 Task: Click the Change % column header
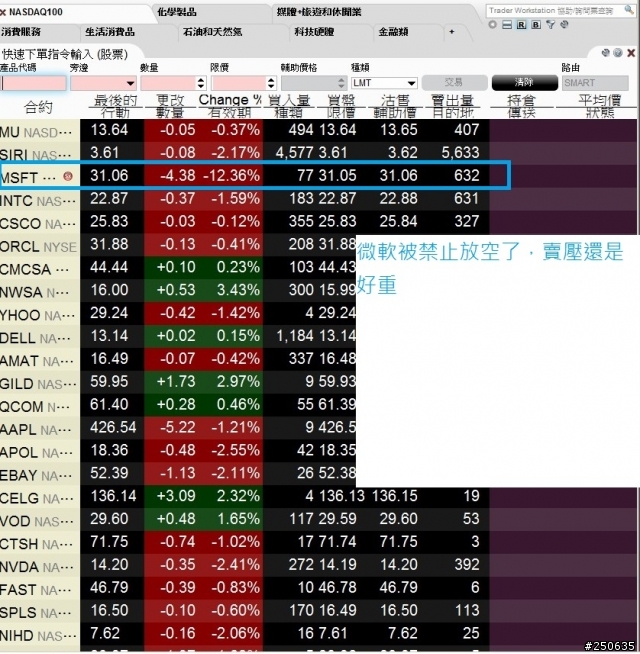coord(230,100)
